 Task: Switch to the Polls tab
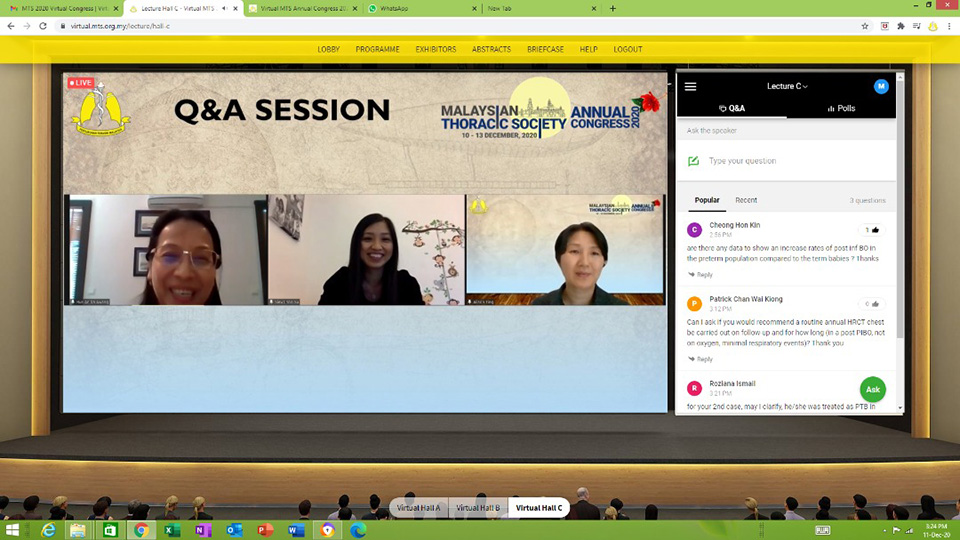tap(841, 108)
